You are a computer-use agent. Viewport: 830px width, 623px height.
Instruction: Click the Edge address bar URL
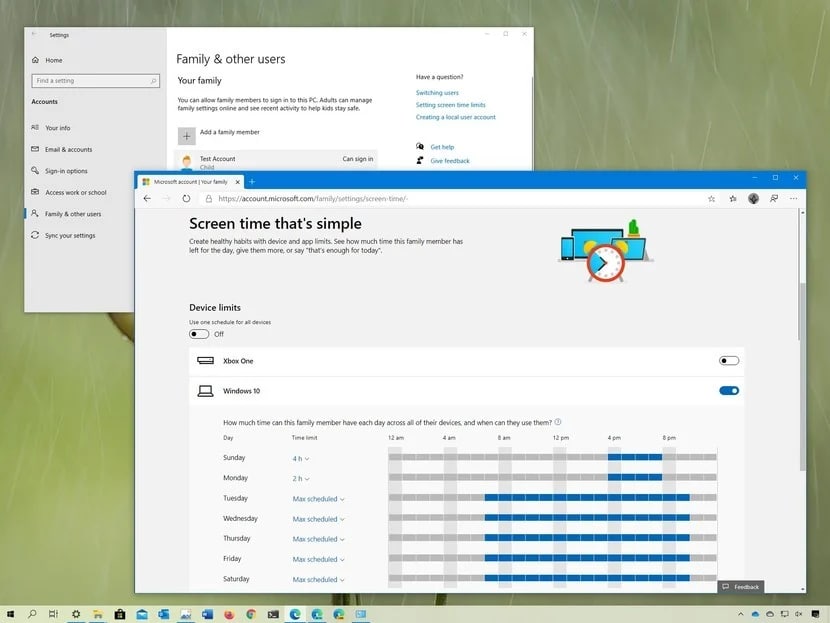click(313, 198)
